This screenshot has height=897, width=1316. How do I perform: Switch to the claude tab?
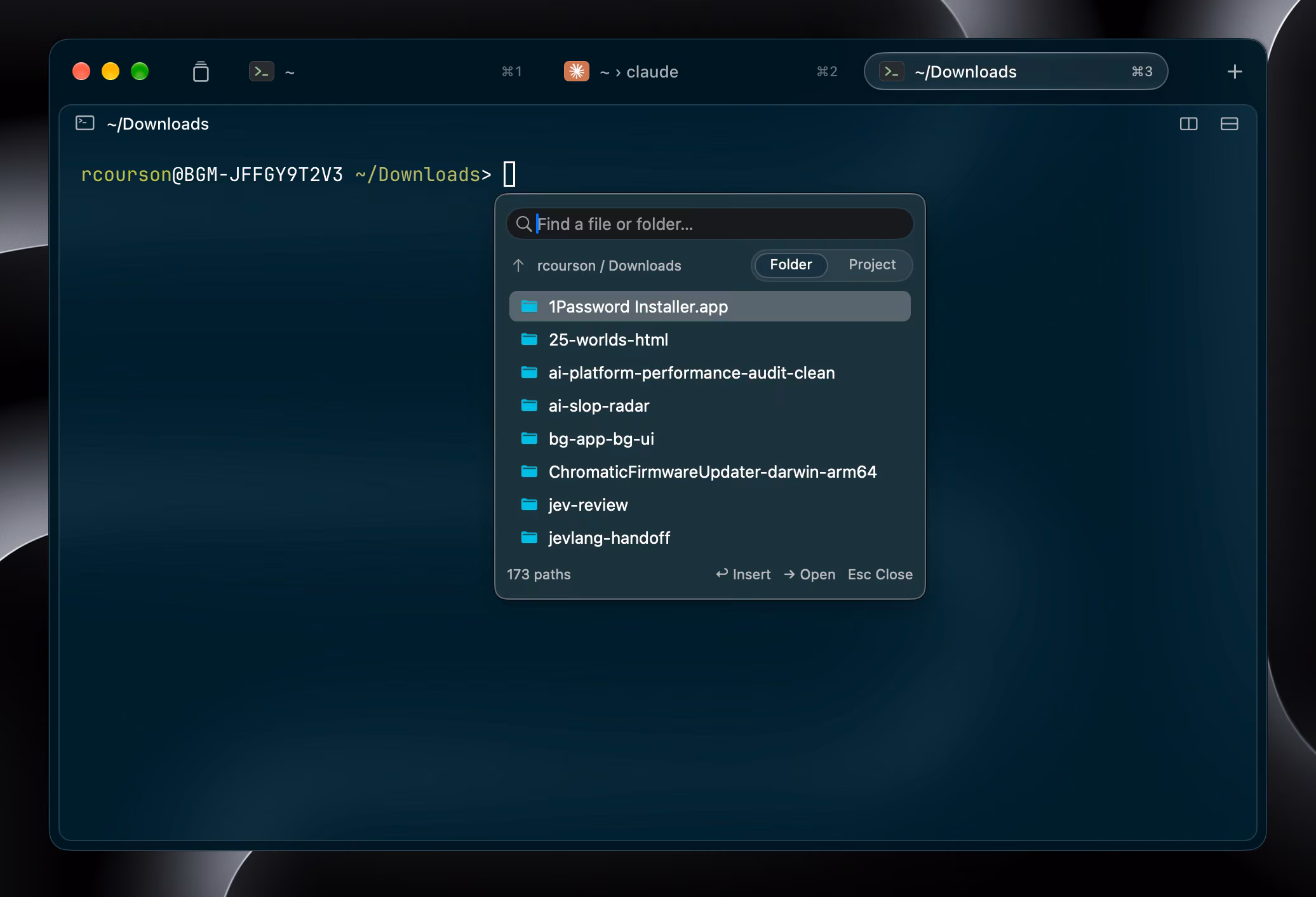click(701, 71)
